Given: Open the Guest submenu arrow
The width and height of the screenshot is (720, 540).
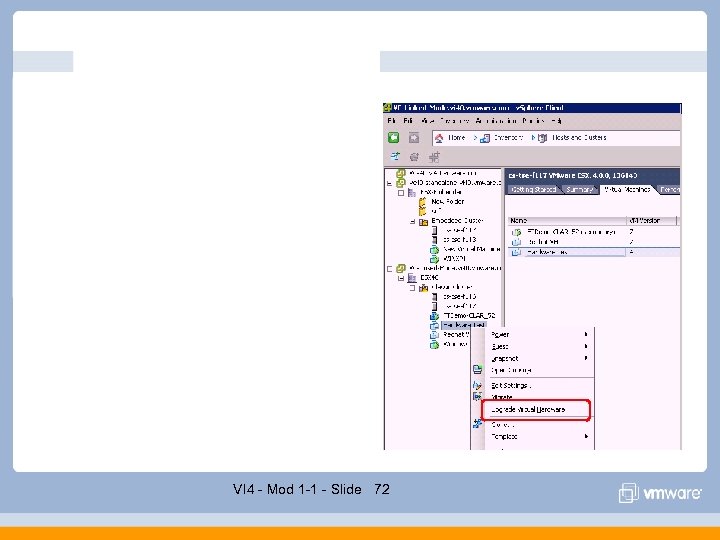Looking at the screenshot, I should [586, 346].
